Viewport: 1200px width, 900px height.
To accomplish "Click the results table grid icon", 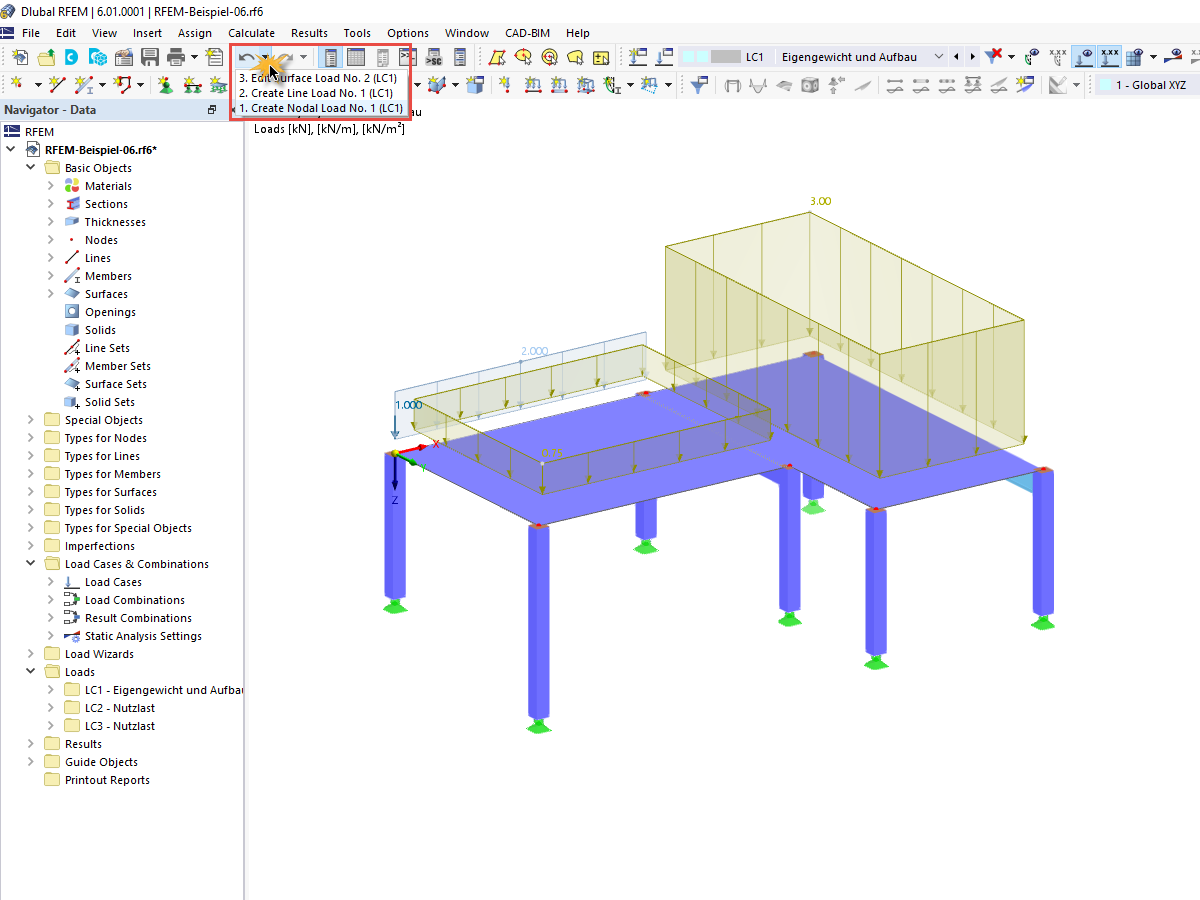I will (1134, 57).
